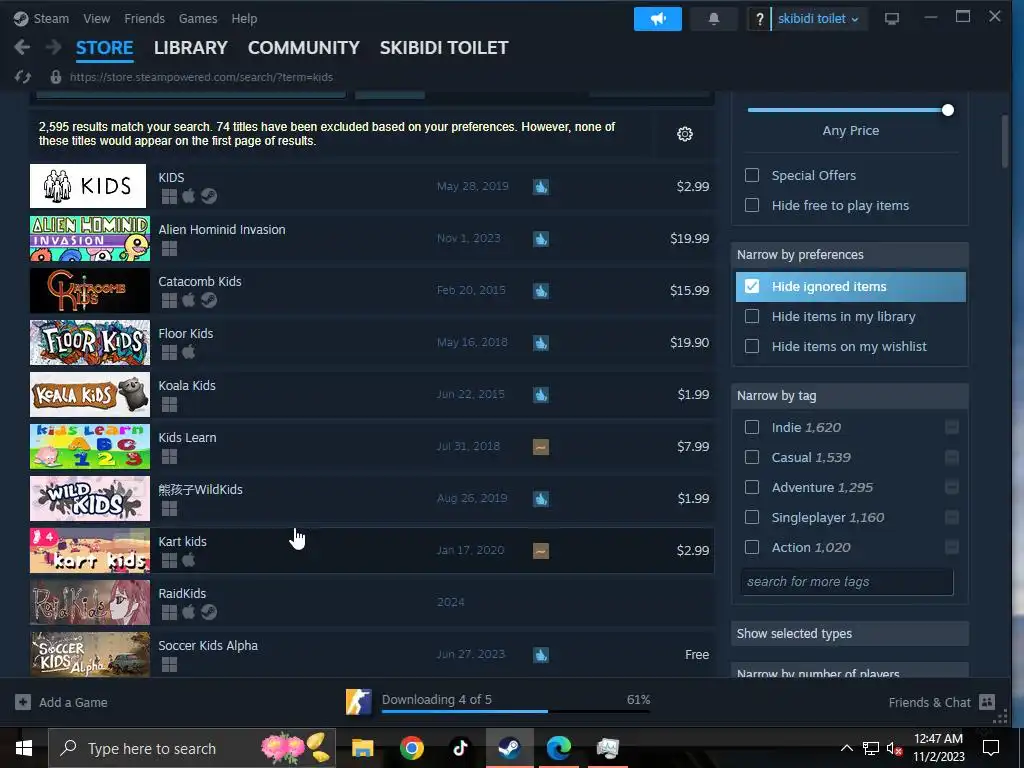Check Hide free to play items
The width and height of the screenshot is (1024, 768).
(752, 205)
